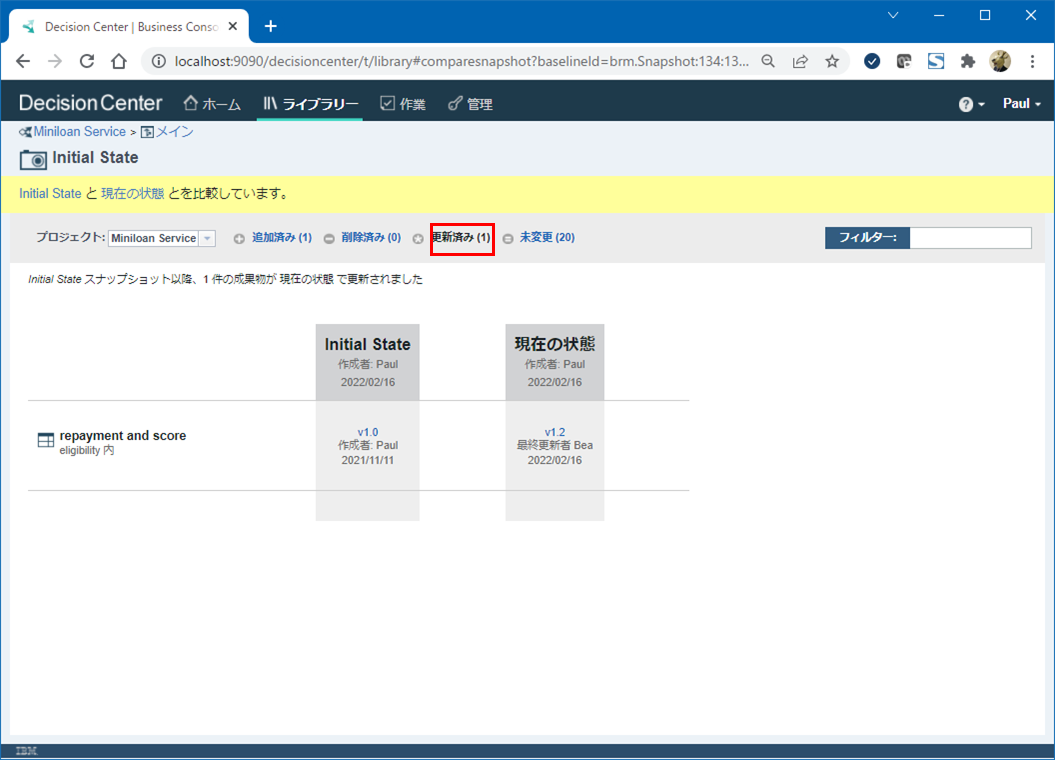Open version v1.2 link
Screen dimensions: 1055x760
(x=554, y=432)
